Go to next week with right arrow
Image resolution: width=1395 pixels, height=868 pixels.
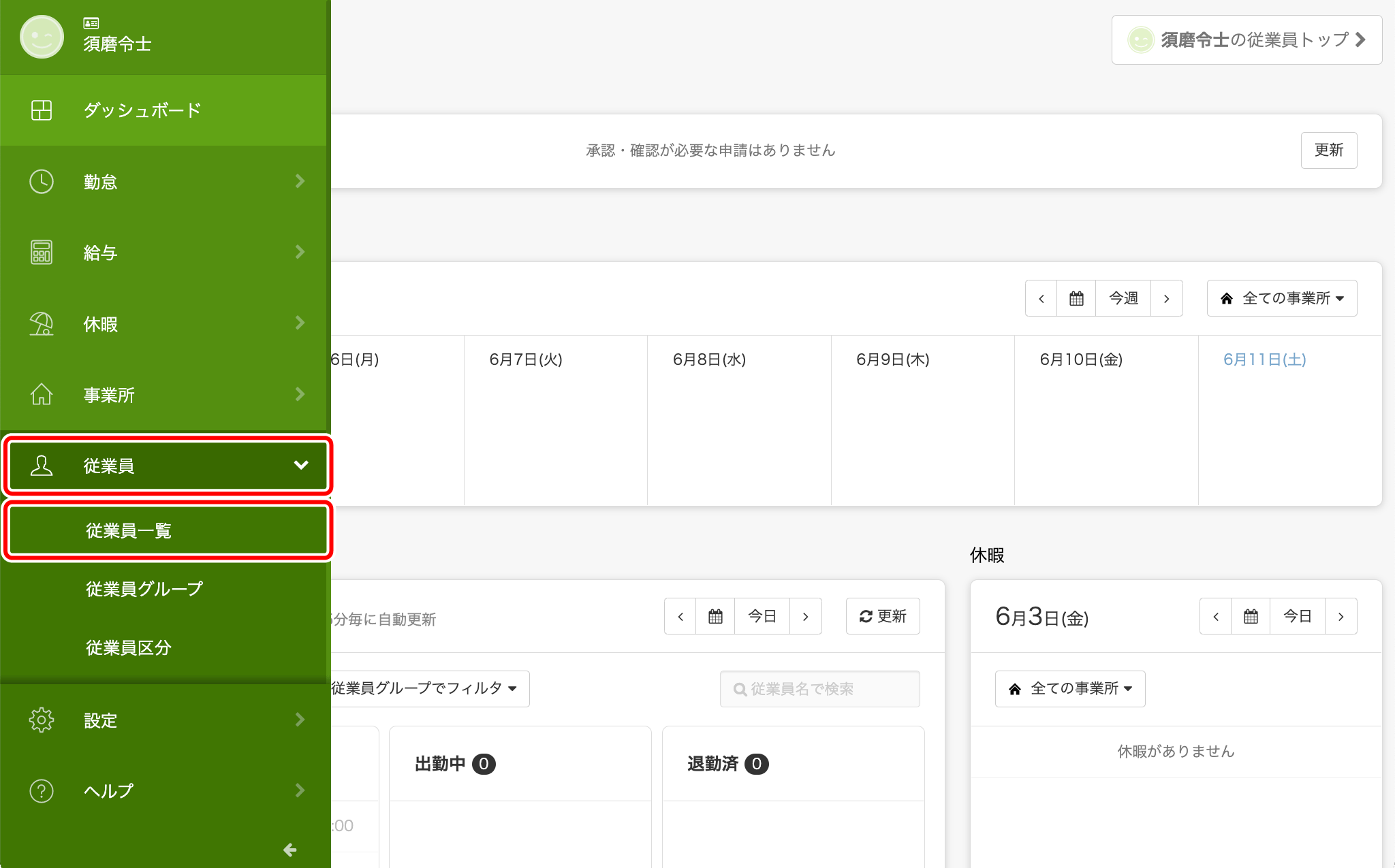pyautogui.click(x=1166, y=298)
